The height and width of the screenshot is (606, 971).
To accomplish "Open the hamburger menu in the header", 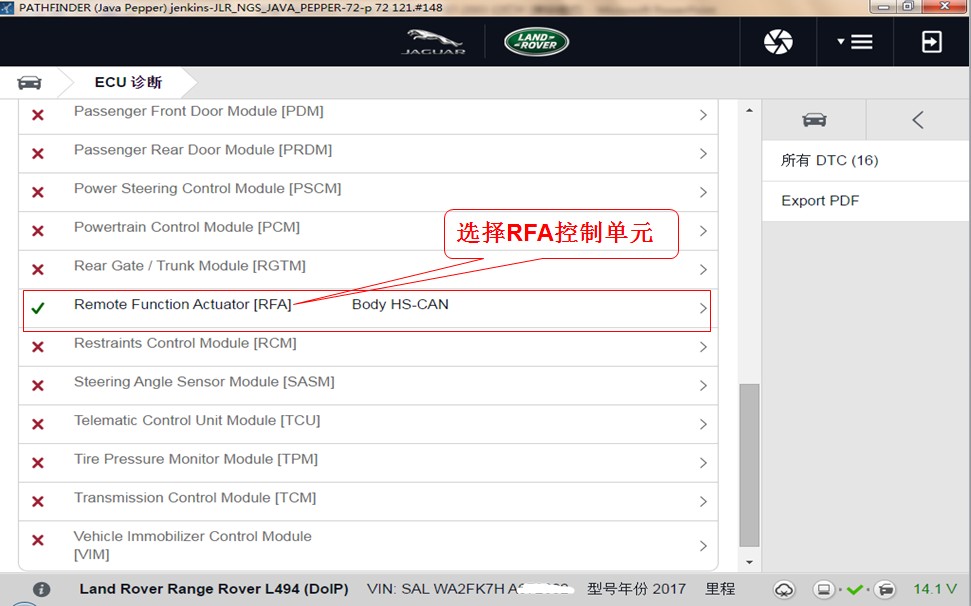I will (x=855, y=41).
